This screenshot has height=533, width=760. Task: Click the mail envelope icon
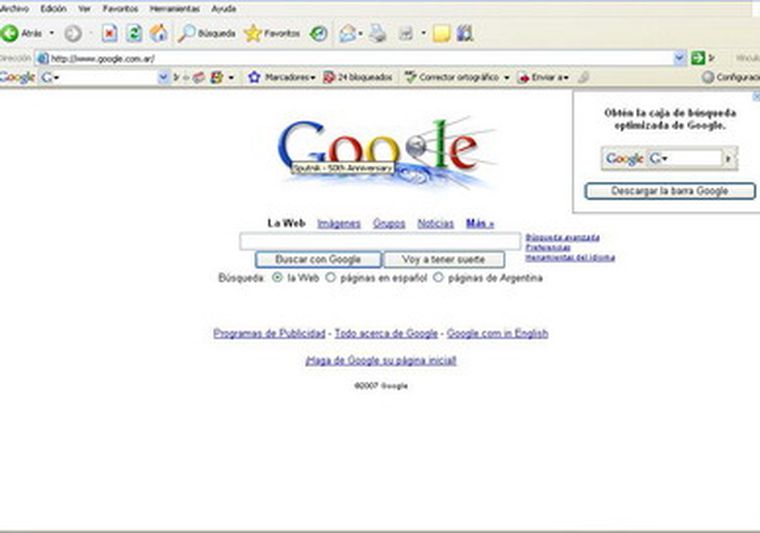tap(348, 33)
